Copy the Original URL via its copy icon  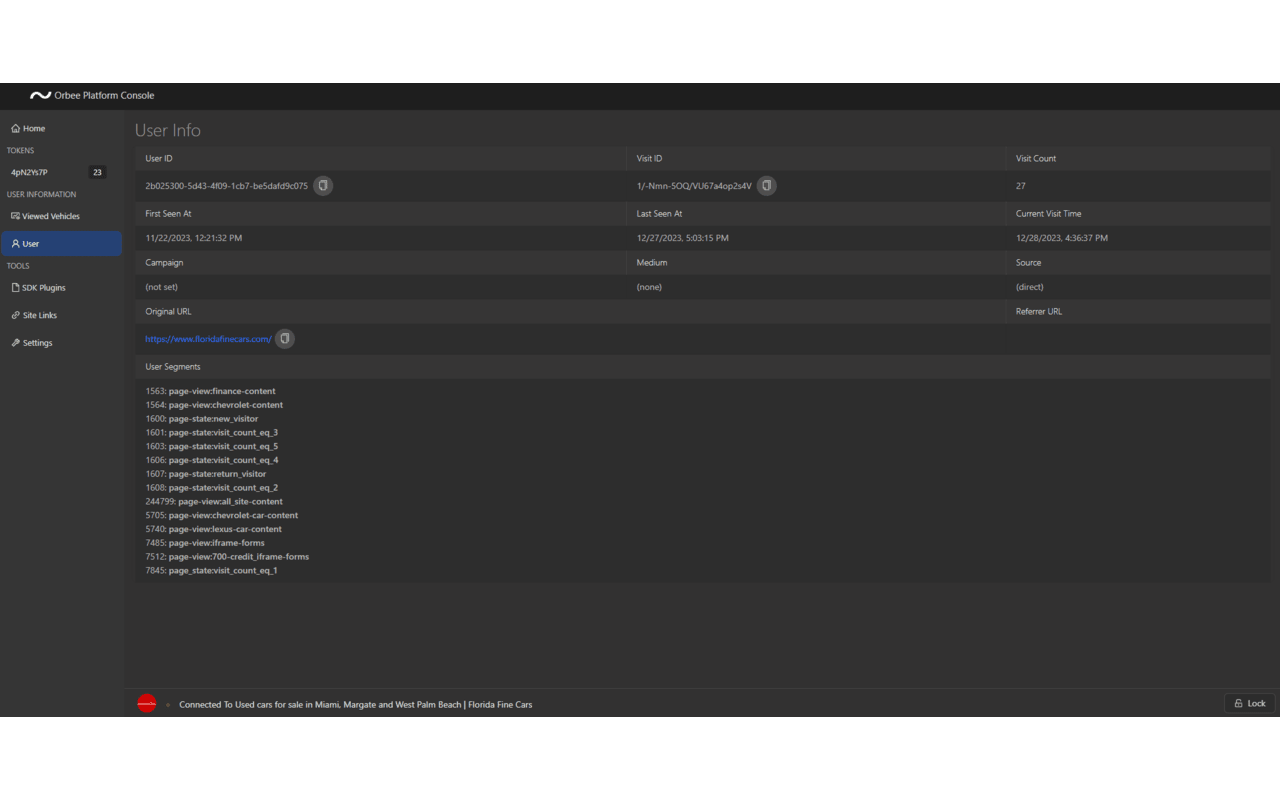pyautogui.click(x=285, y=338)
